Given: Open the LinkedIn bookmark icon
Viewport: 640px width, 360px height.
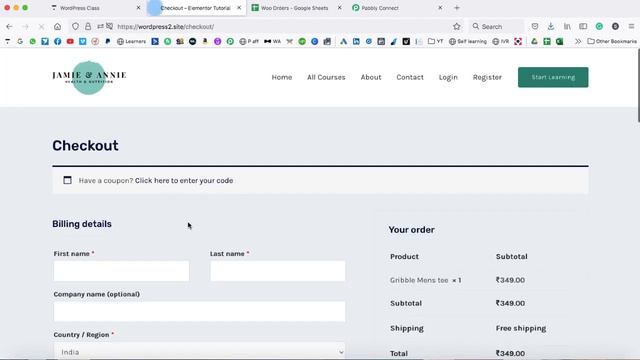Looking at the screenshot, I should point(356,41).
